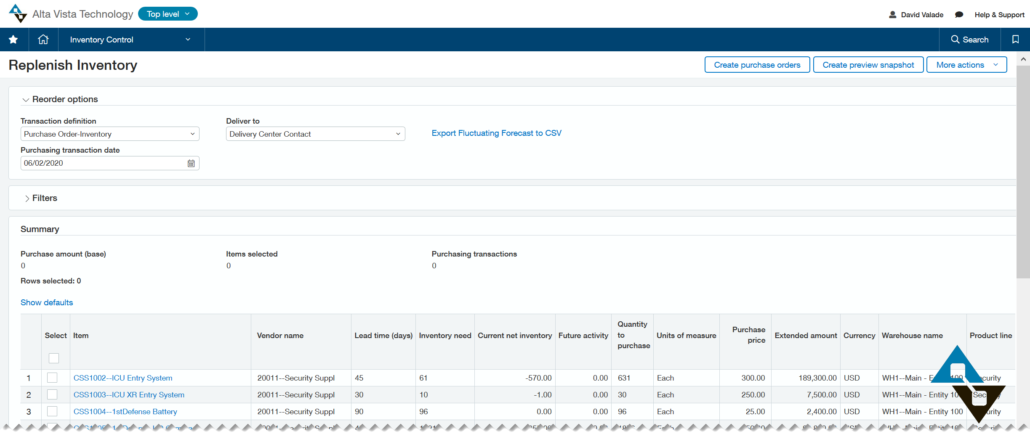The image size is (1030, 439).
Task: Click the magnifier Search icon
Action: tap(955, 39)
